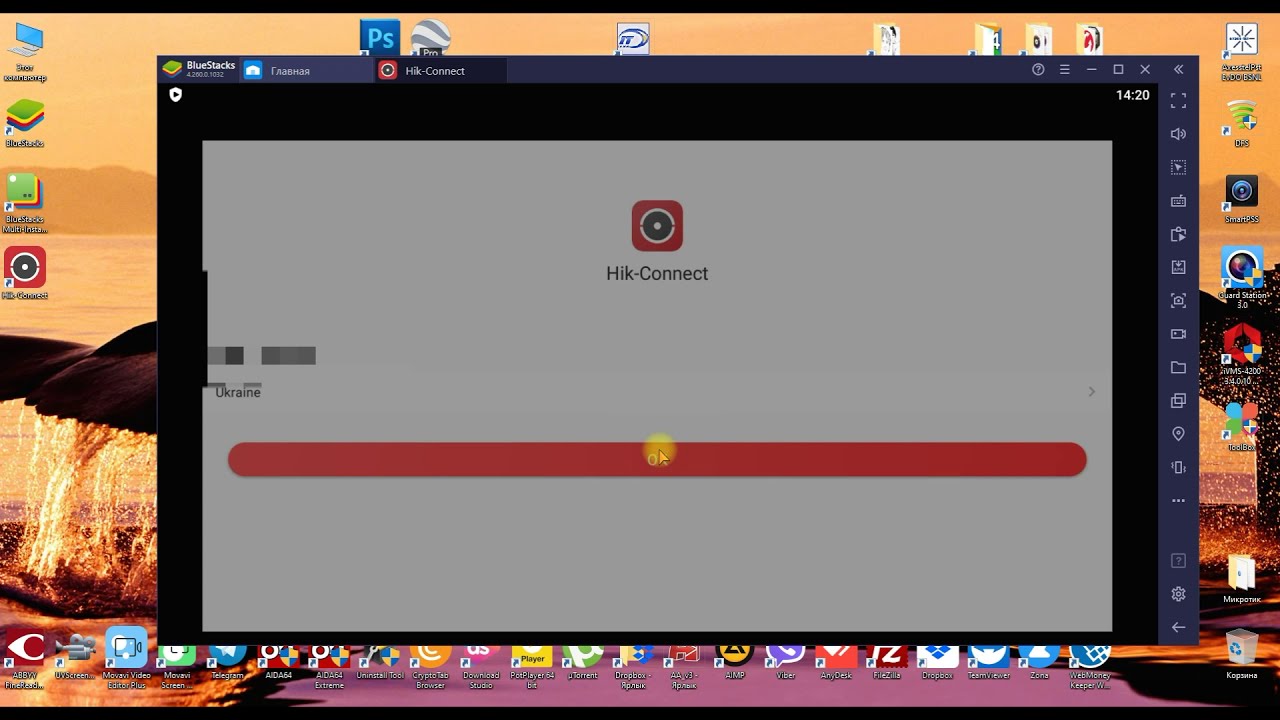Open TeamViewer desktop shortcut

(989, 661)
